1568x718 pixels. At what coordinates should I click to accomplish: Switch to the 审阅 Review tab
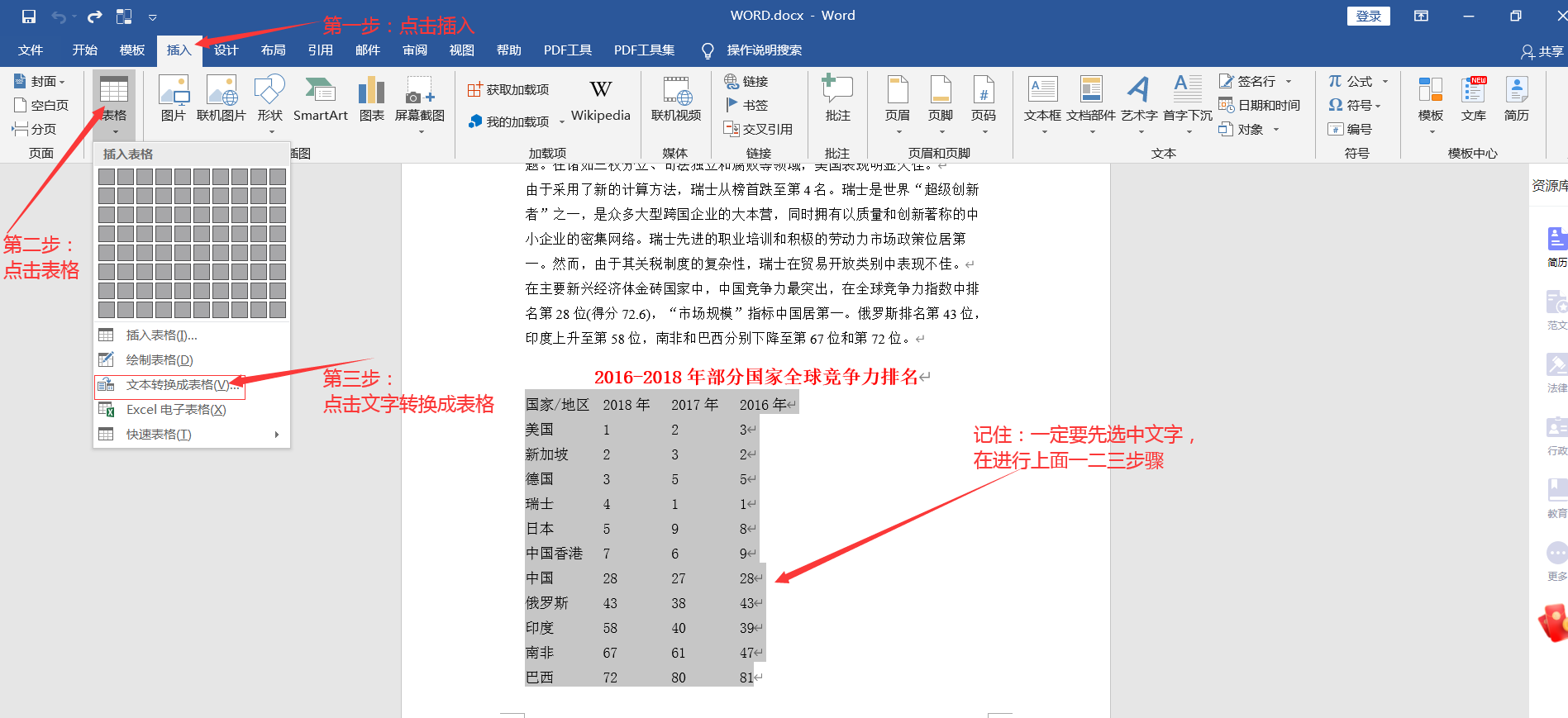(x=415, y=50)
